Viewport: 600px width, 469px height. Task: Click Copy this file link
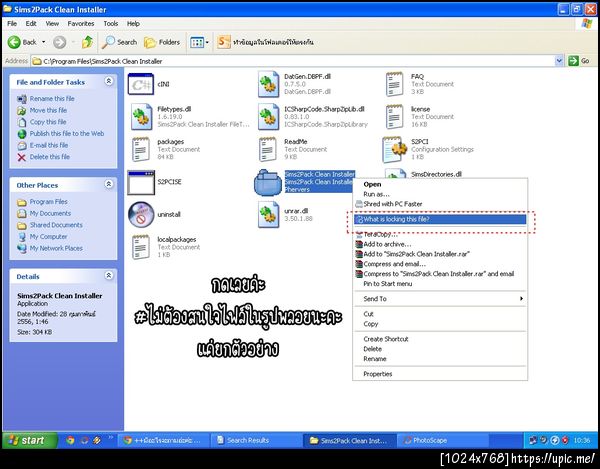(x=48, y=122)
